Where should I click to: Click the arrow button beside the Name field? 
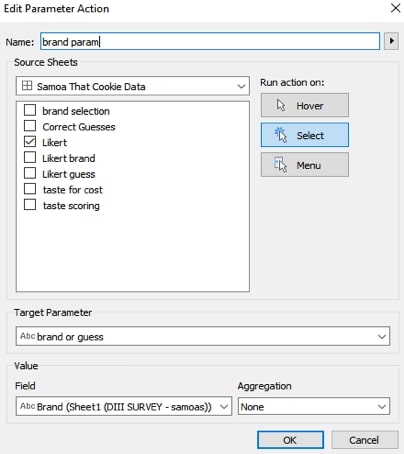[x=391, y=41]
